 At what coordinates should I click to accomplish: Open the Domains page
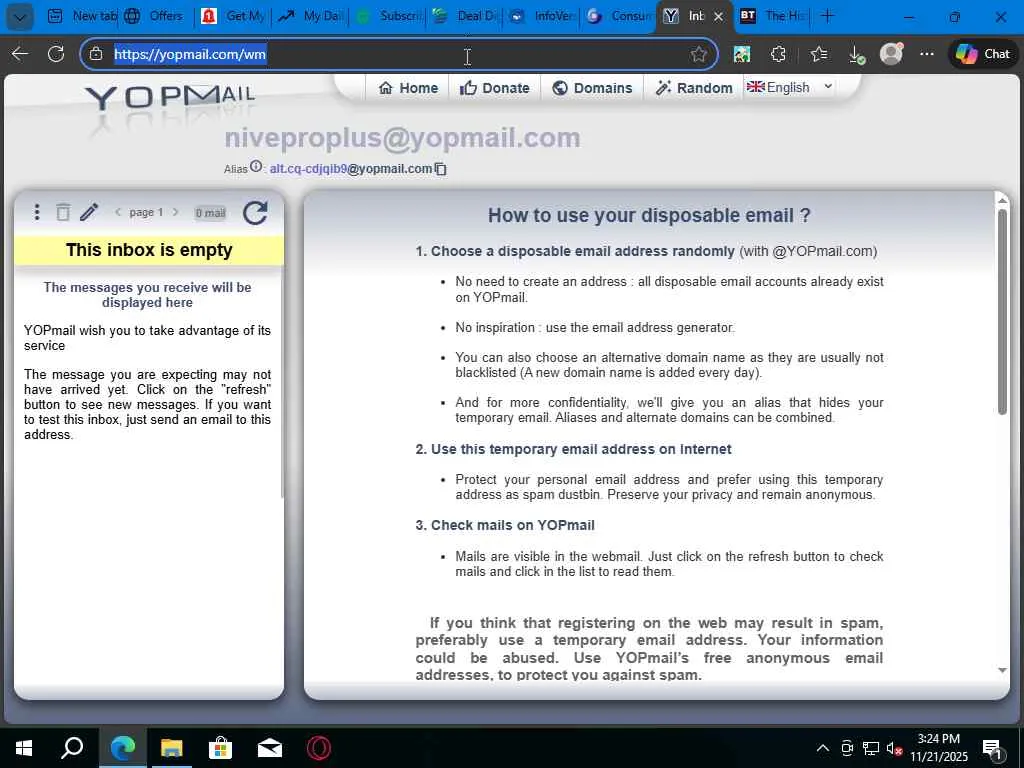coord(592,88)
